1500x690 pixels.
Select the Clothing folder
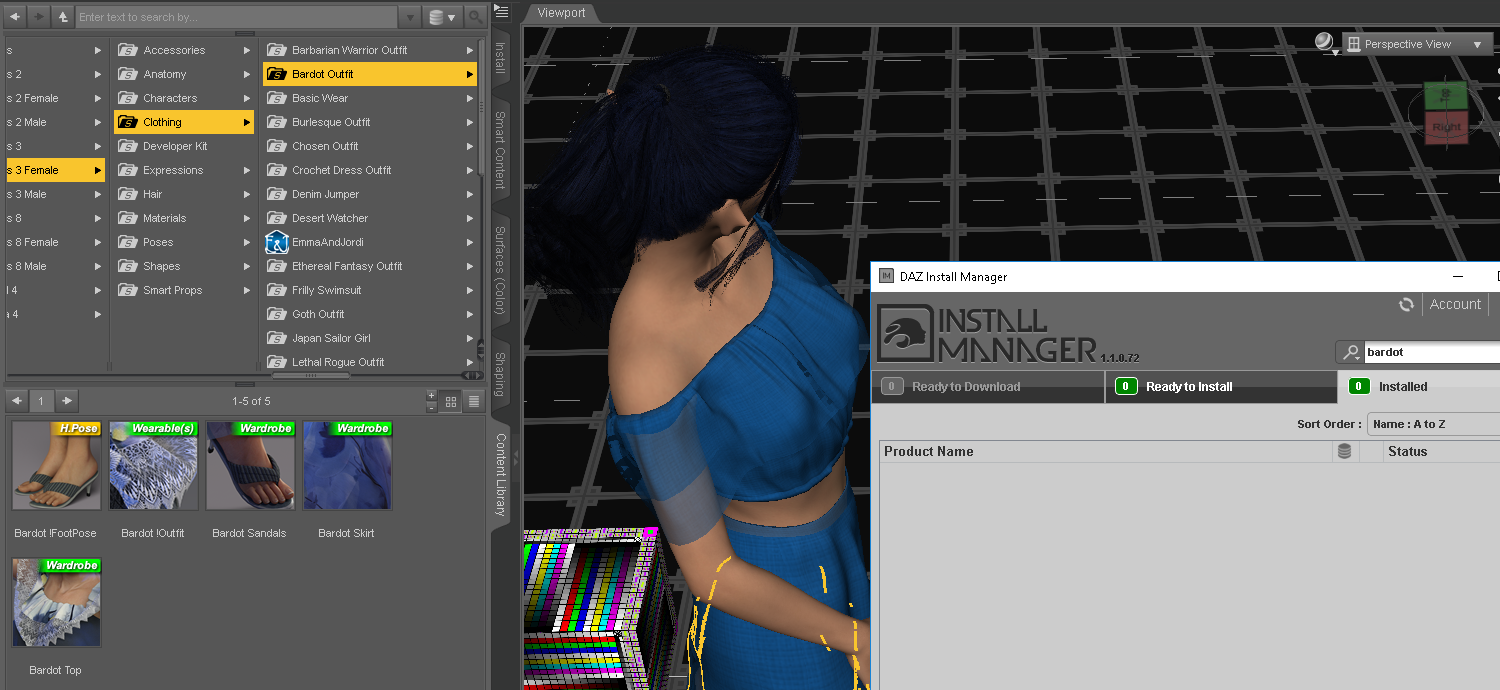[x=184, y=122]
